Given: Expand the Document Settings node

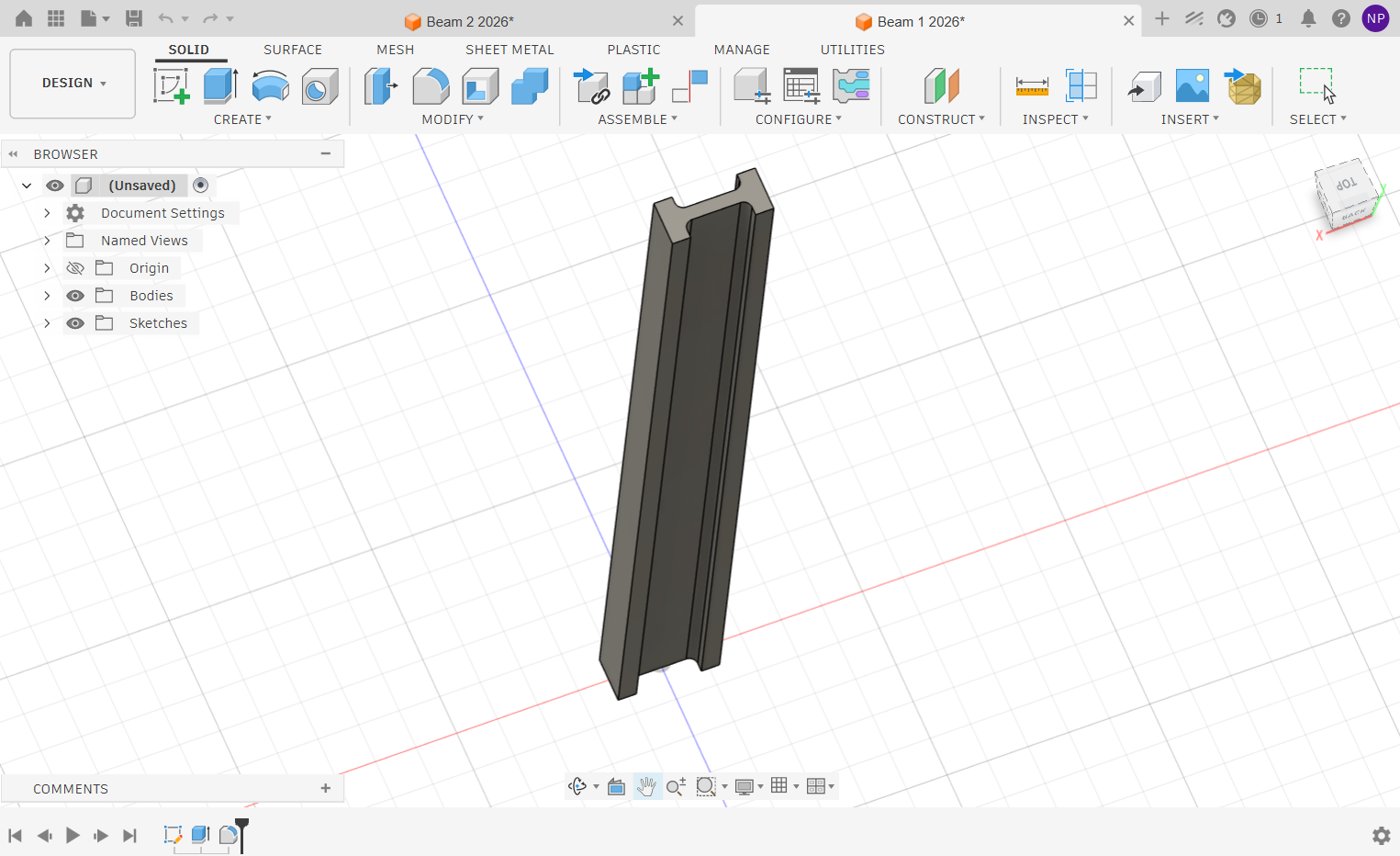Looking at the screenshot, I should pyautogui.click(x=47, y=213).
